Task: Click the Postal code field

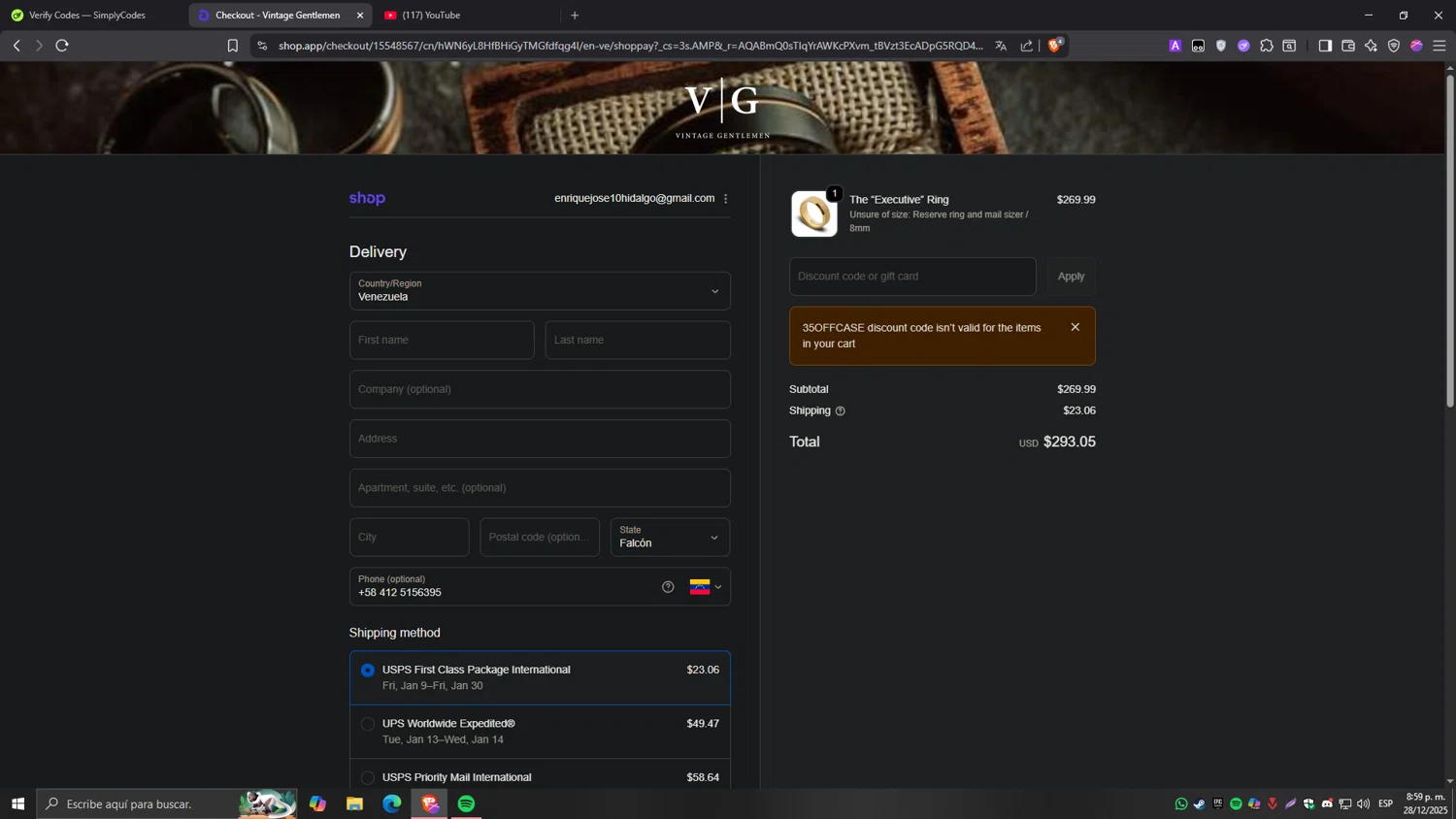Action: tap(540, 538)
